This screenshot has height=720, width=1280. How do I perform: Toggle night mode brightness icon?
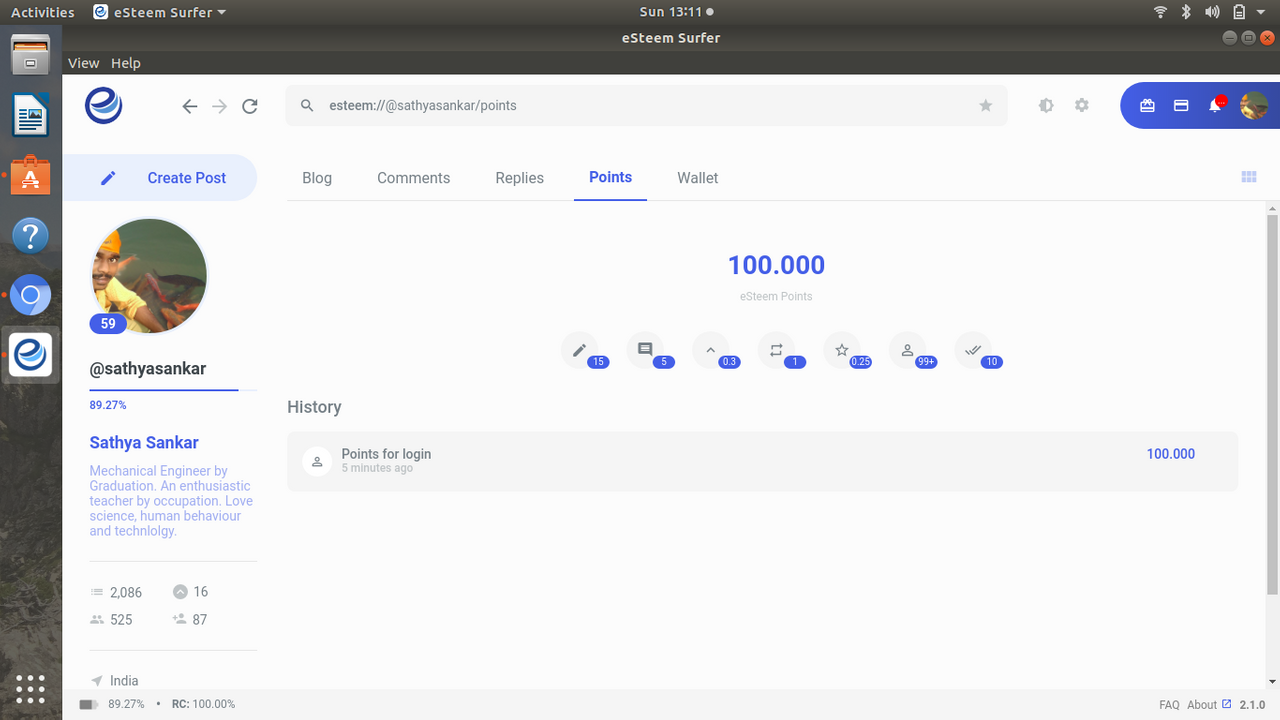pos(1046,105)
